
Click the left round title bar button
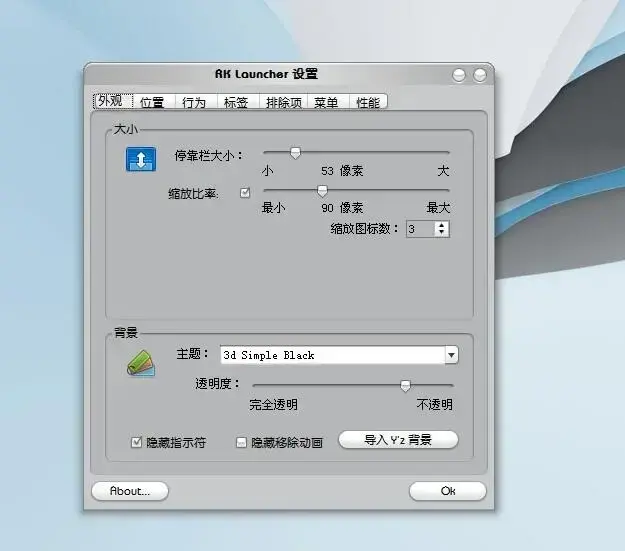(459, 75)
